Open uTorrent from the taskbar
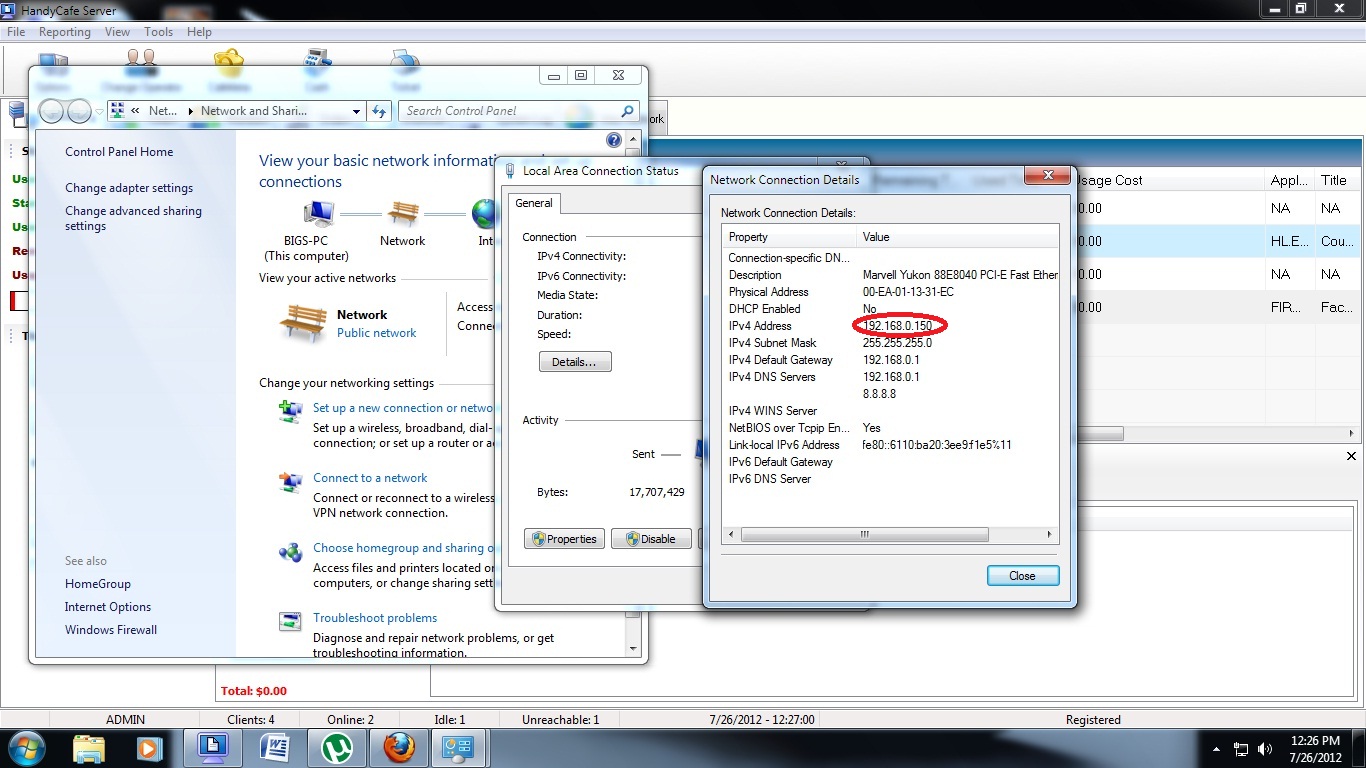This screenshot has height=768, width=1366. 336,748
